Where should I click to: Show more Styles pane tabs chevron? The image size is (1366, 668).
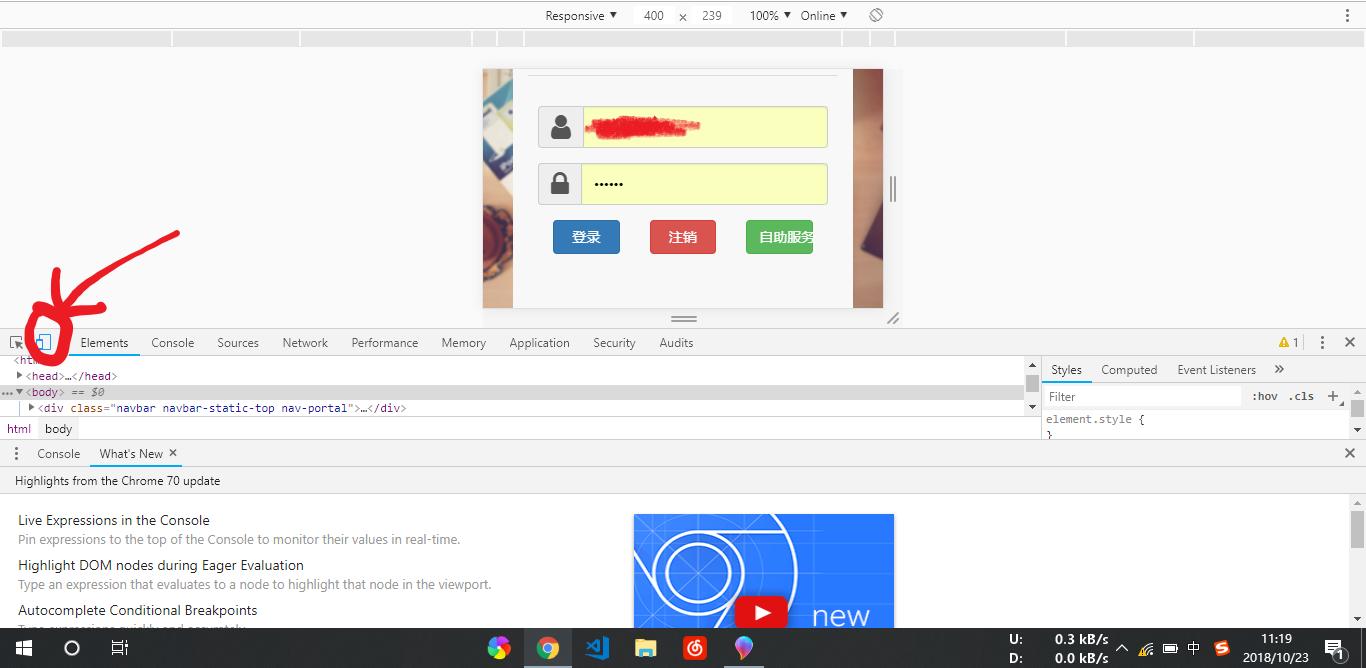[1279, 369]
